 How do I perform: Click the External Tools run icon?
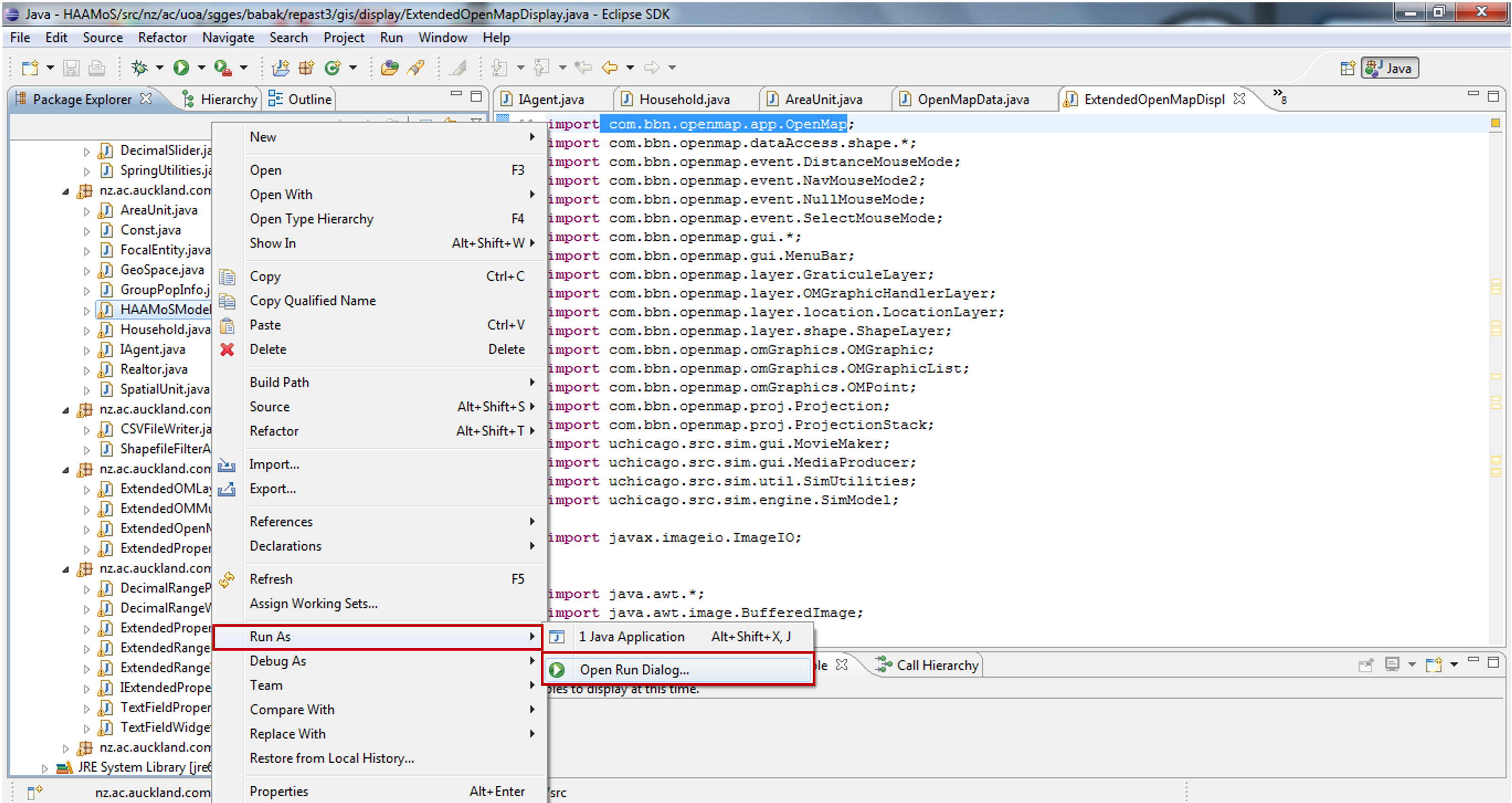coord(222,68)
